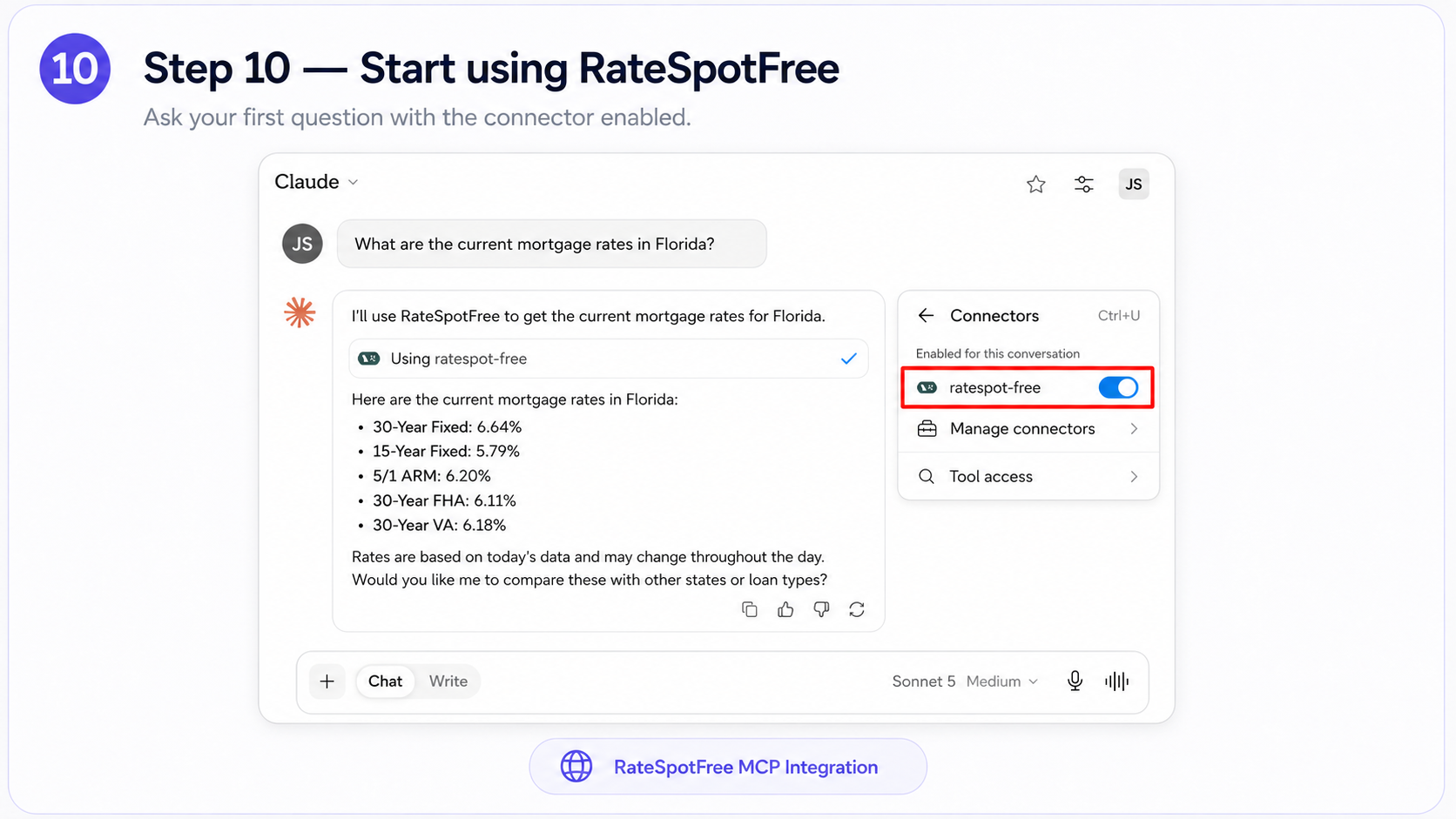Give the response a thumbs up
Screen dimensions: 1456x819
coord(785,609)
